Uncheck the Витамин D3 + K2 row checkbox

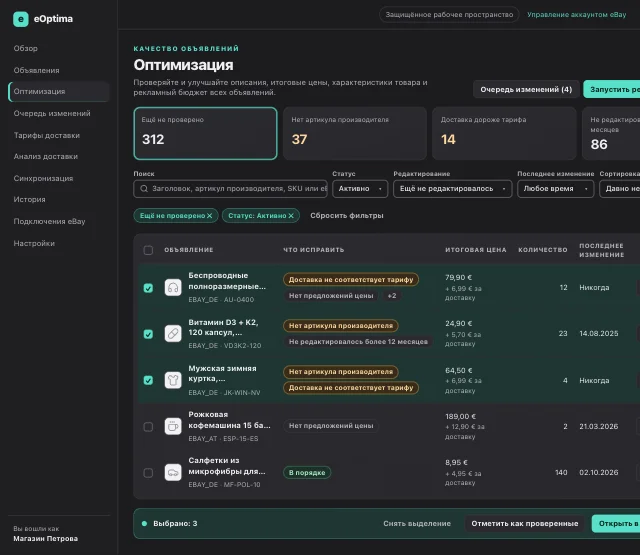click(148, 334)
